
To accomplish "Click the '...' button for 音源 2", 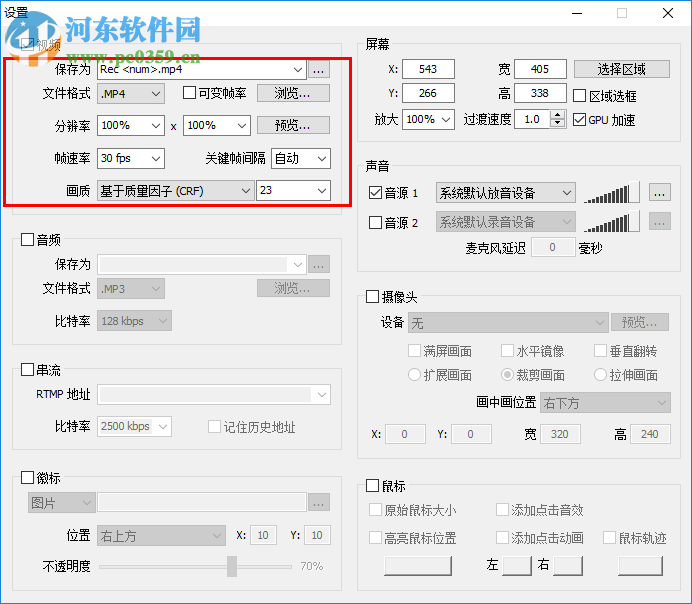I will (659, 222).
